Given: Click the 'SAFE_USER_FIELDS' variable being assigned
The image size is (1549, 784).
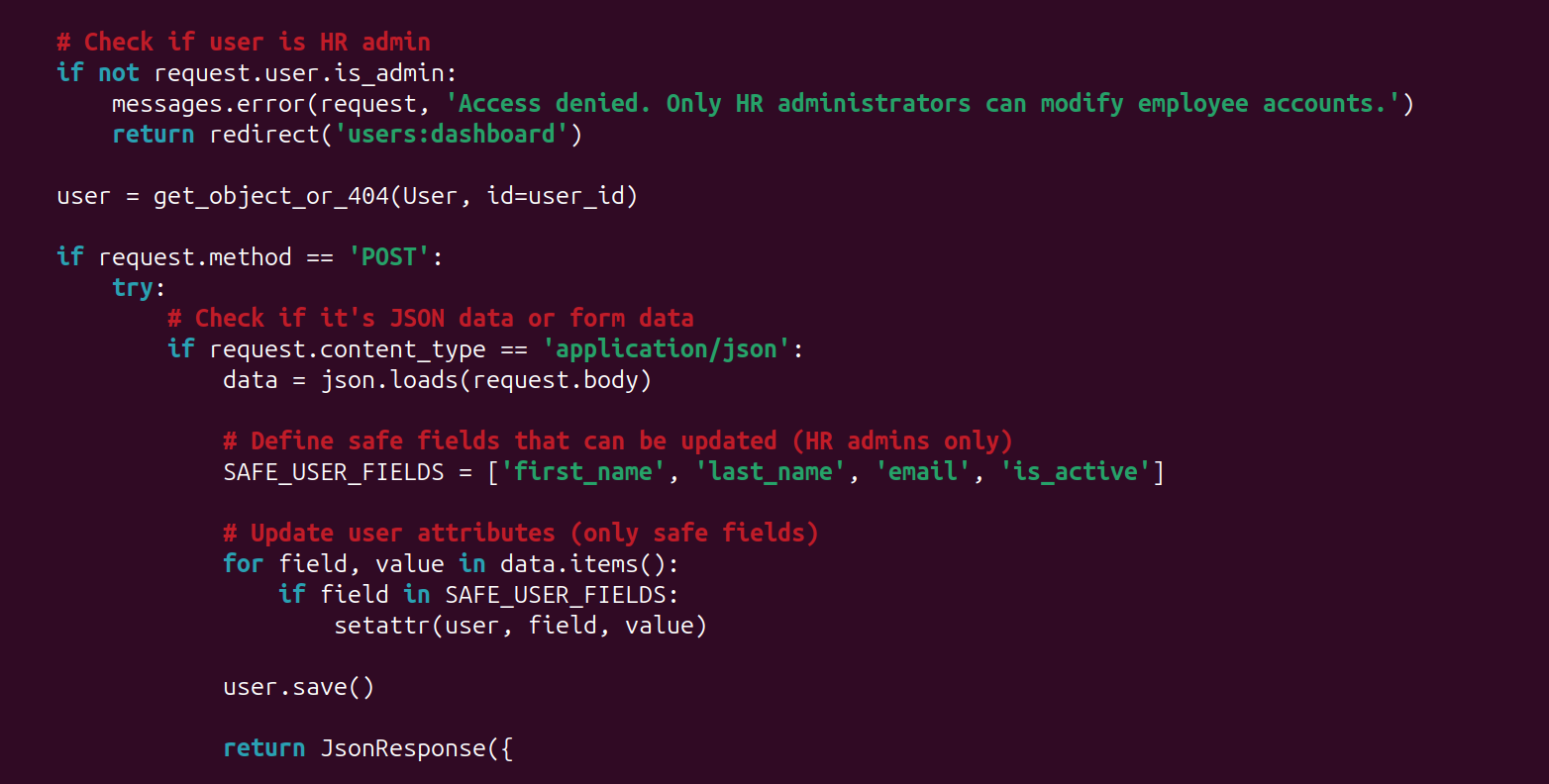Looking at the screenshot, I should click(x=334, y=471).
